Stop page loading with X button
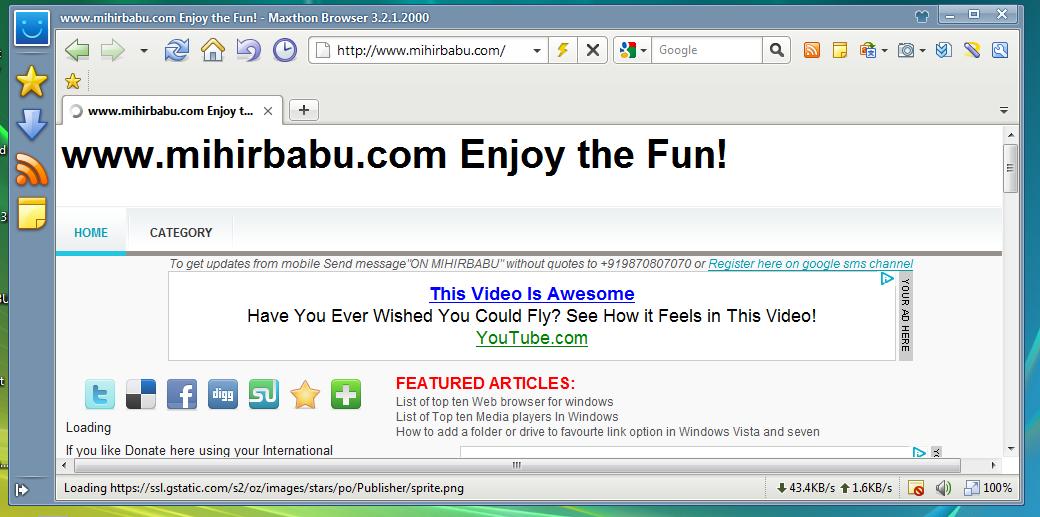 (x=593, y=50)
